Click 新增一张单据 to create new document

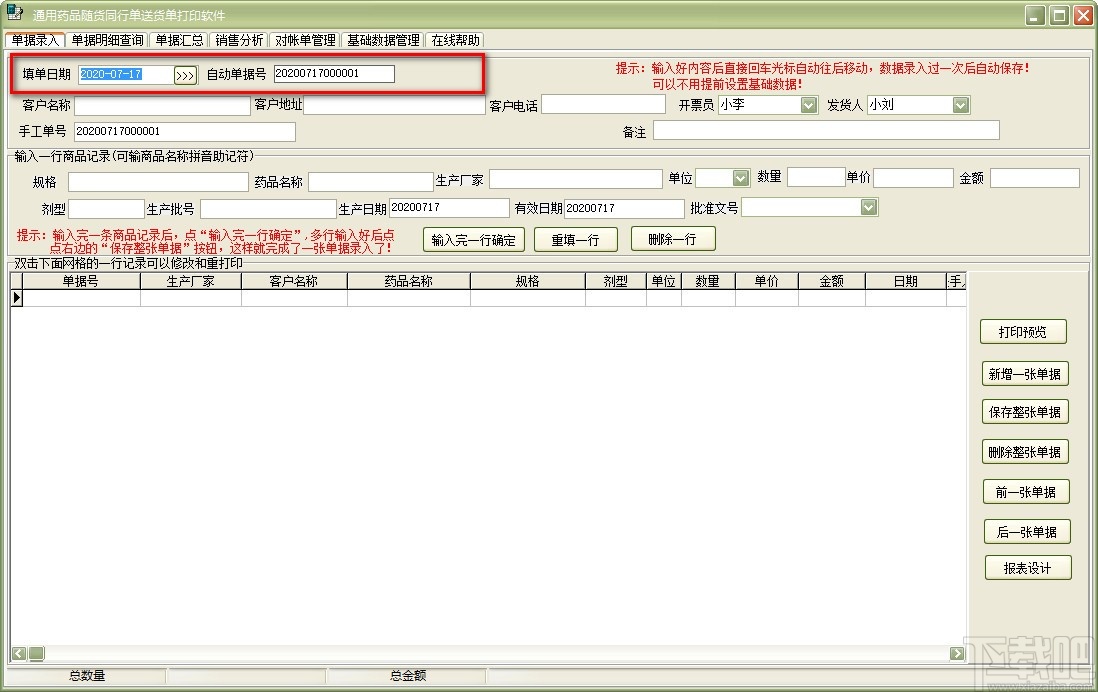(x=1025, y=372)
